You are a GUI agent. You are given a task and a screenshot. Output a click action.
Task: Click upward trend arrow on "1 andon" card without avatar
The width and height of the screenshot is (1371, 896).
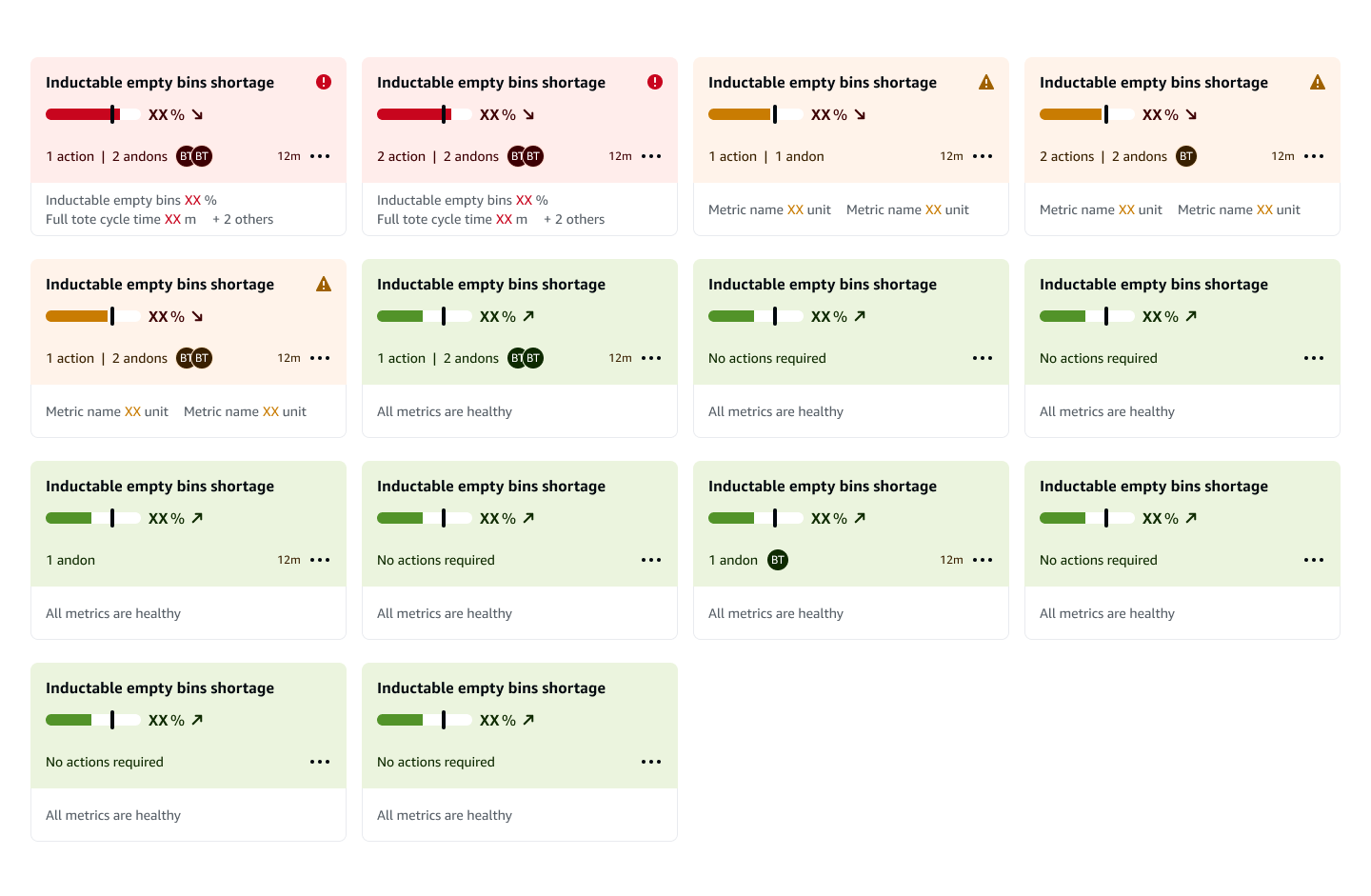(x=197, y=518)
